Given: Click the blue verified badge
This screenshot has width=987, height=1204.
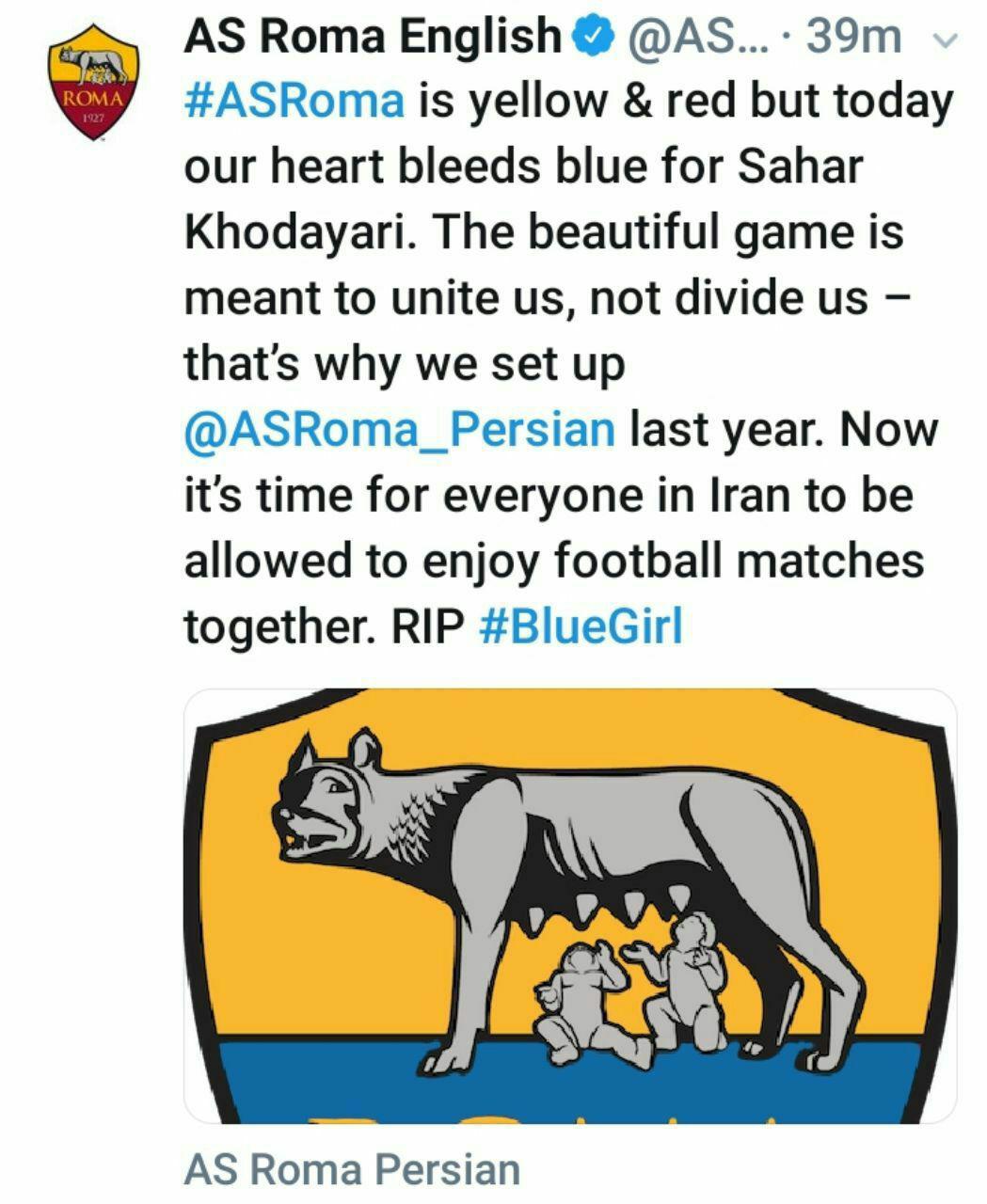Looking at the screenshot, I should (595, 38).
